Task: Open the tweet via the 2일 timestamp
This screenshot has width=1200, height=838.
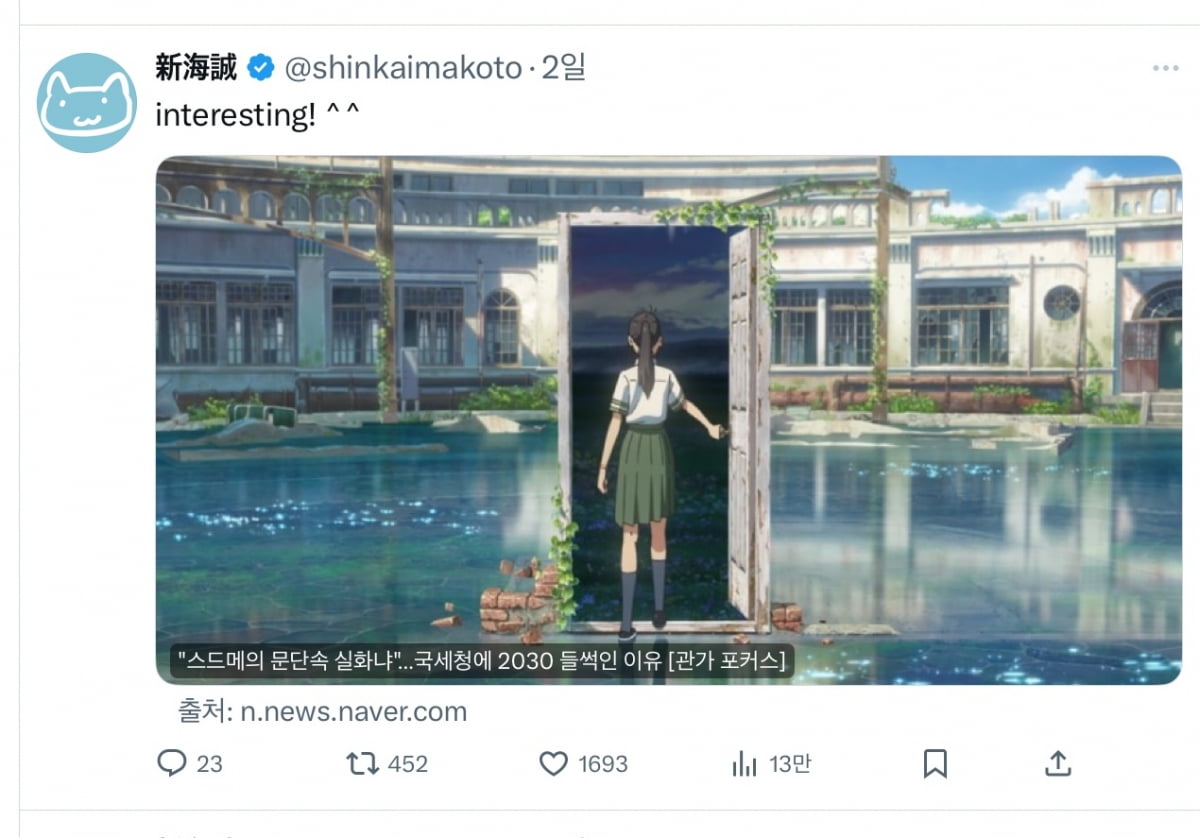Action: point(563,68)
